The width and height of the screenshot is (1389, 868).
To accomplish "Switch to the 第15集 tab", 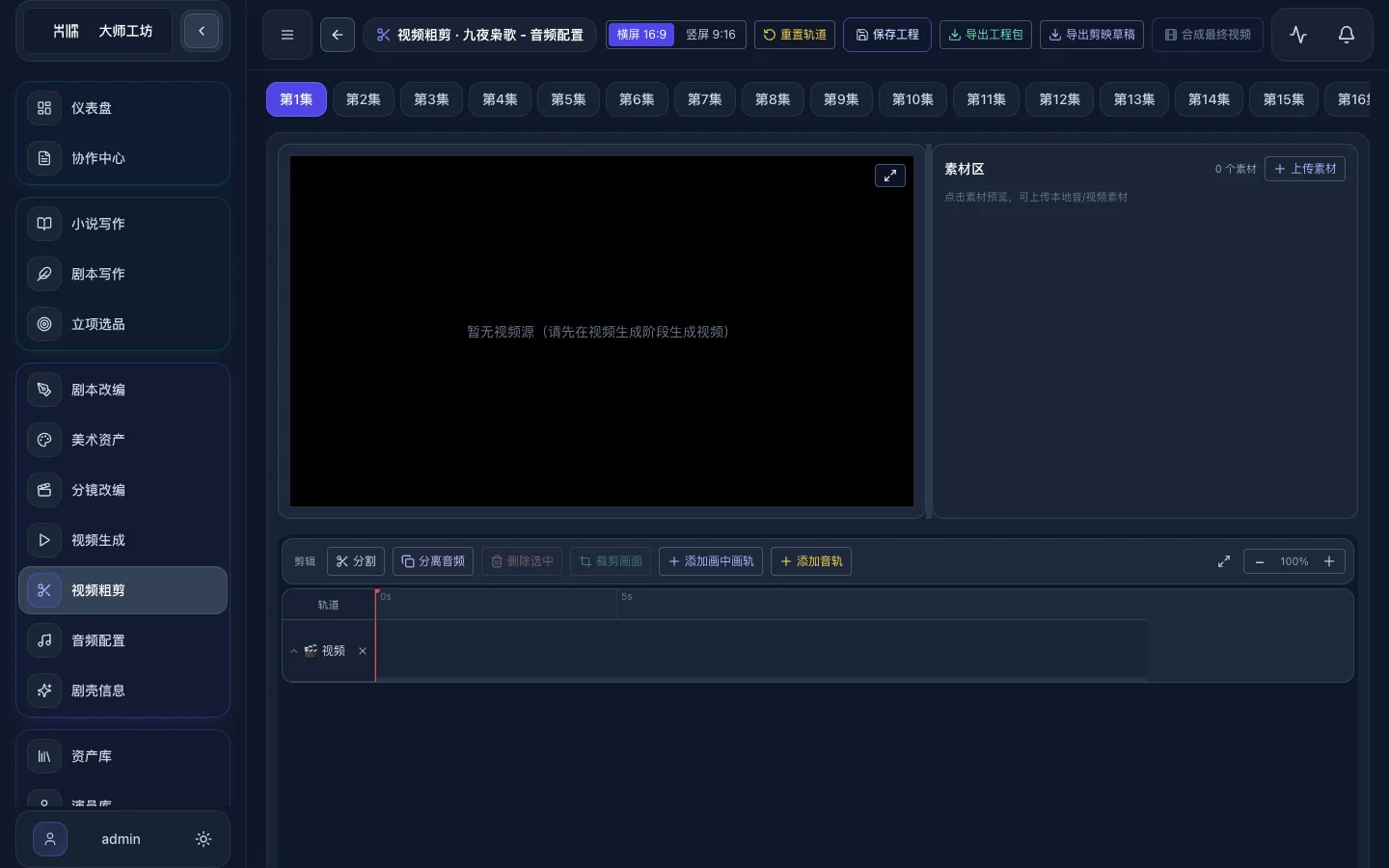I will coord(1284,99).
